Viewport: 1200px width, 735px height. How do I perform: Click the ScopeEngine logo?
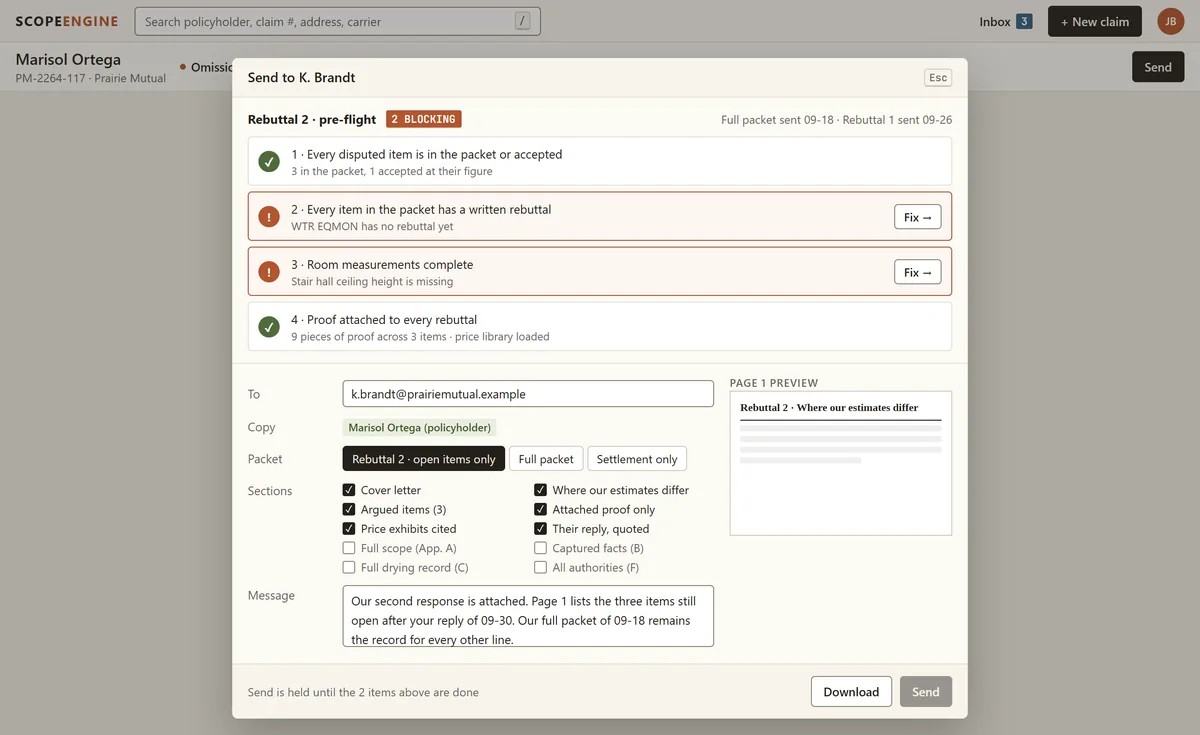pos(67,21)
